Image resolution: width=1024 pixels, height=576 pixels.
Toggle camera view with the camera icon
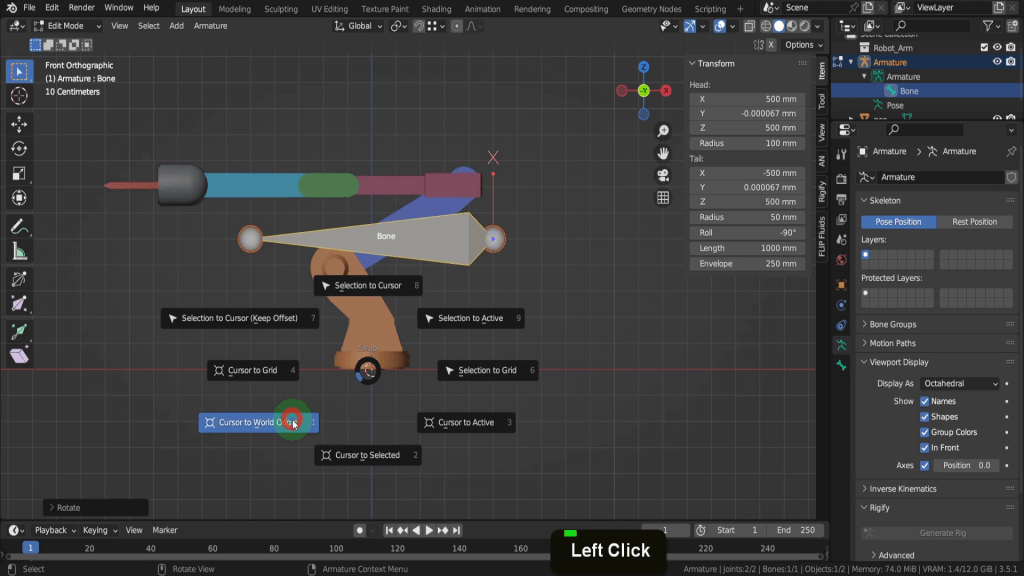pyautogui.click(x=663, y=175)
